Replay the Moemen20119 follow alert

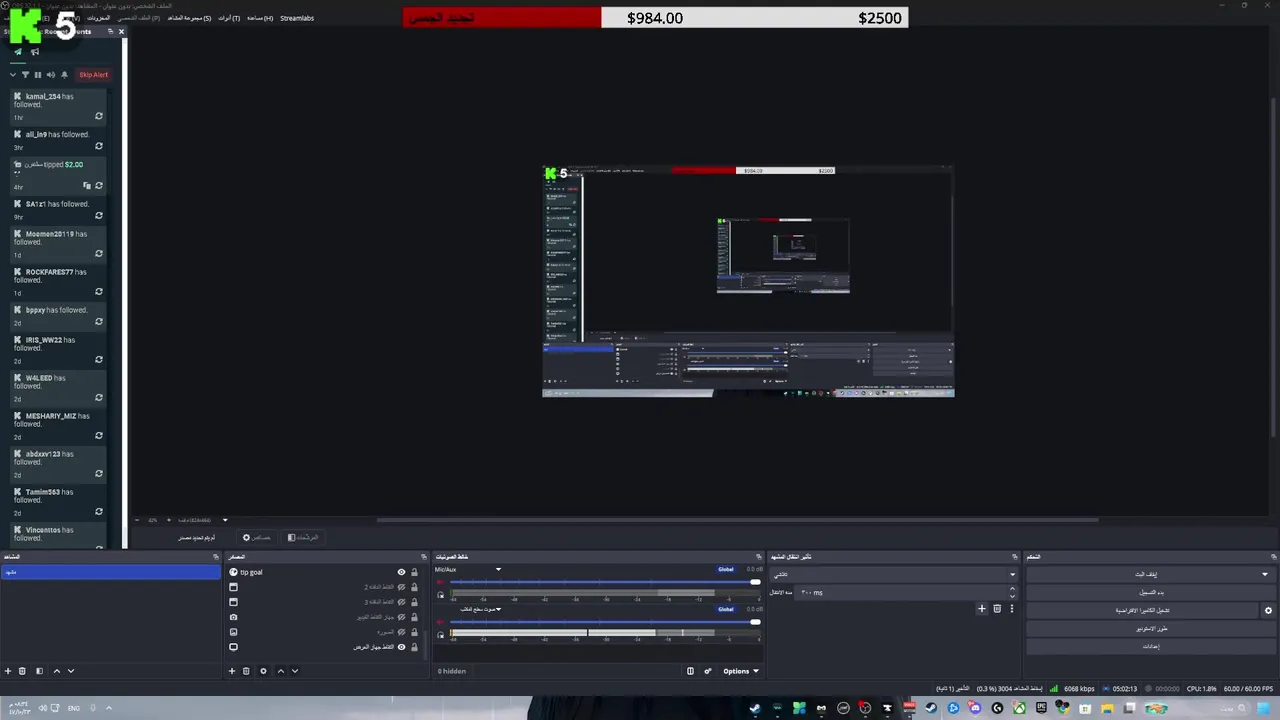pos(99,254)
